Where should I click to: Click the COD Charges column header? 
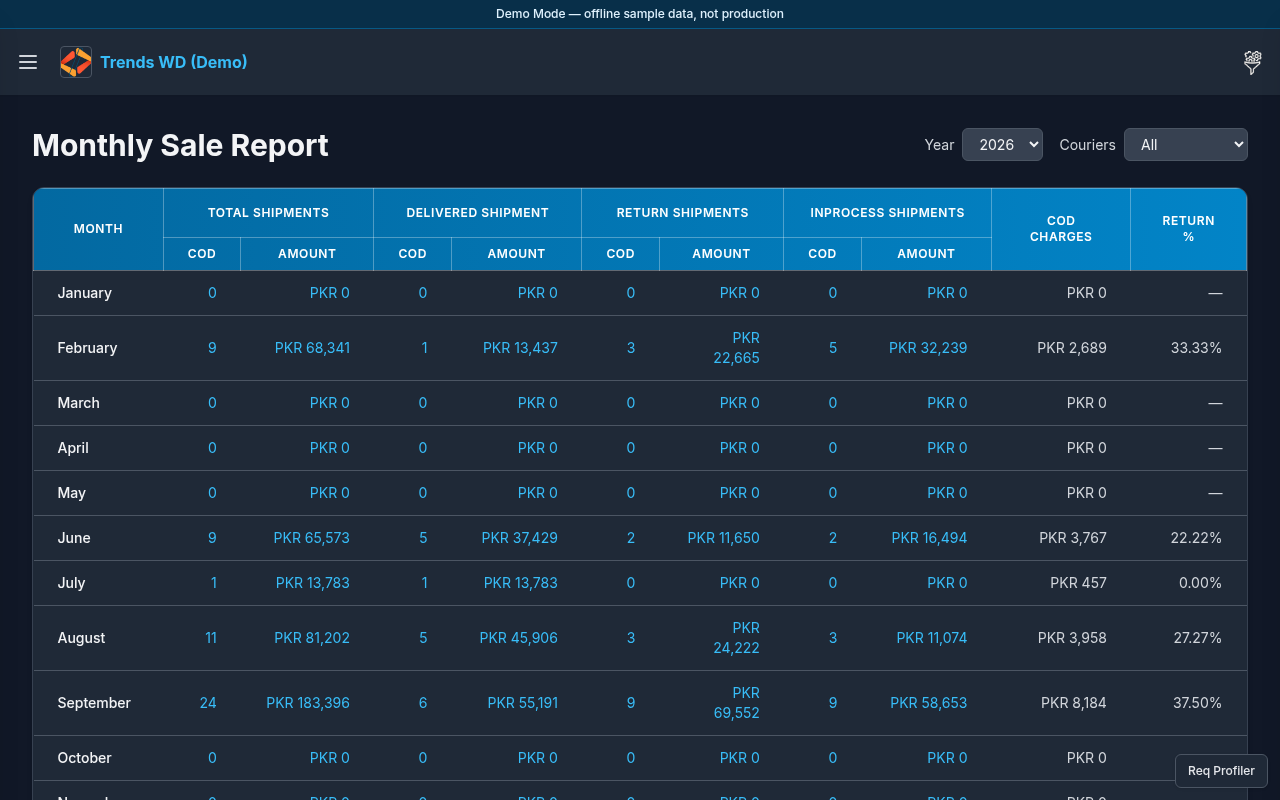[1061, 229]
